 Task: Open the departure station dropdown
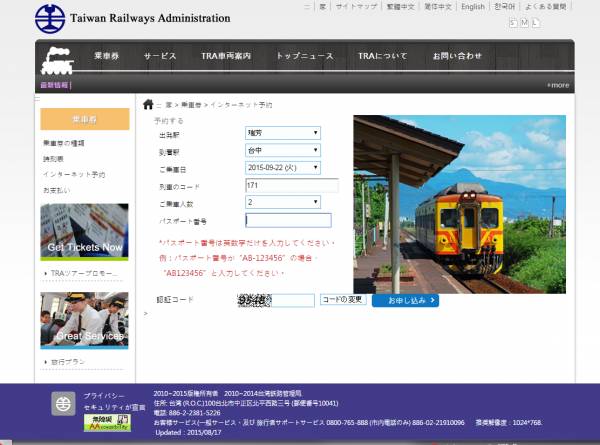pyautogui.click(x=283, y=133)
